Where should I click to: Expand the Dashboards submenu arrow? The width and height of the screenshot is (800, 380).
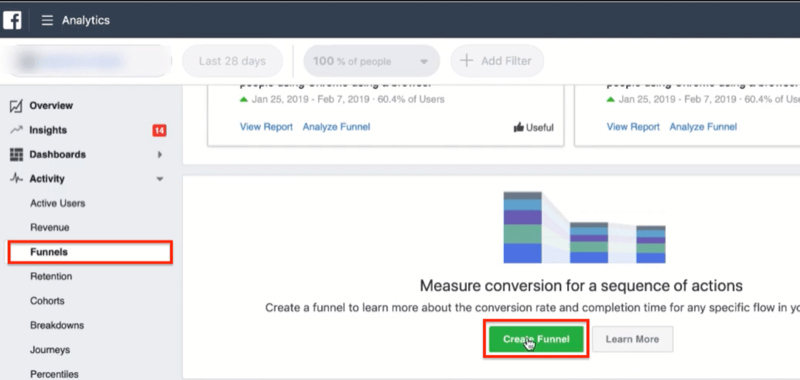click(160, 155)
